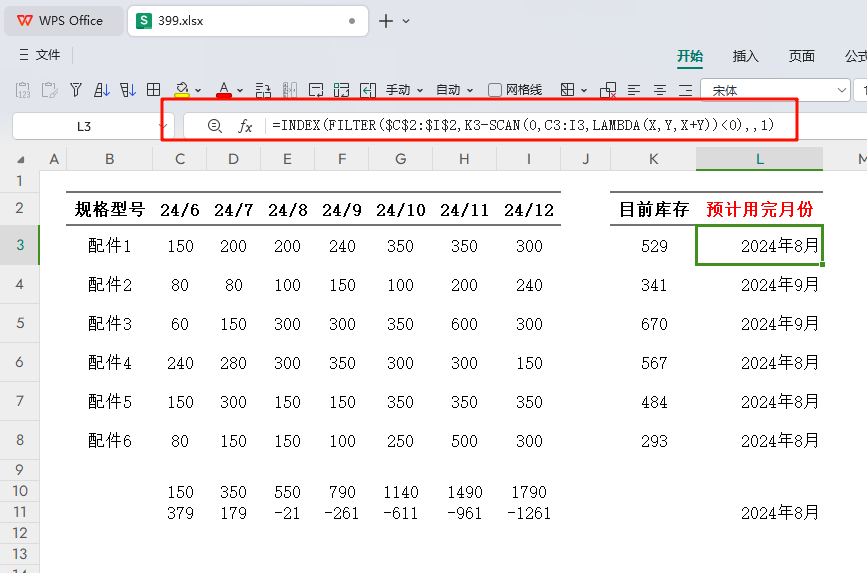Select row 3 header
This screenshot has width=867, height=573.
20,244
